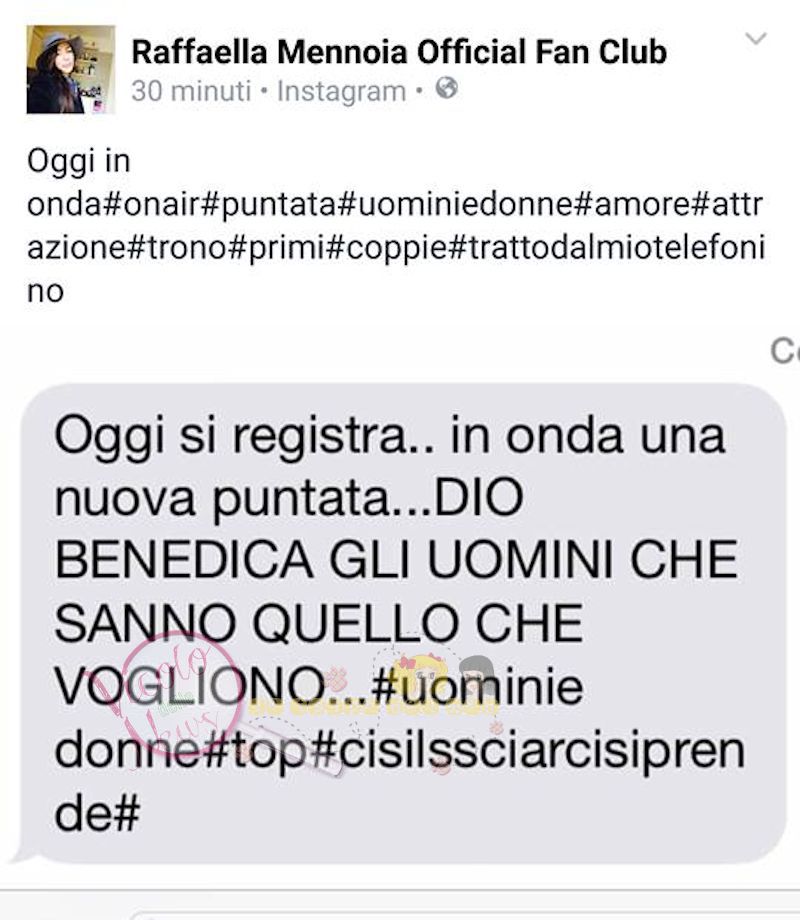Visit Raffaella Mennoia Official Fan Club page
800x920 pixels.
(399, 52)
